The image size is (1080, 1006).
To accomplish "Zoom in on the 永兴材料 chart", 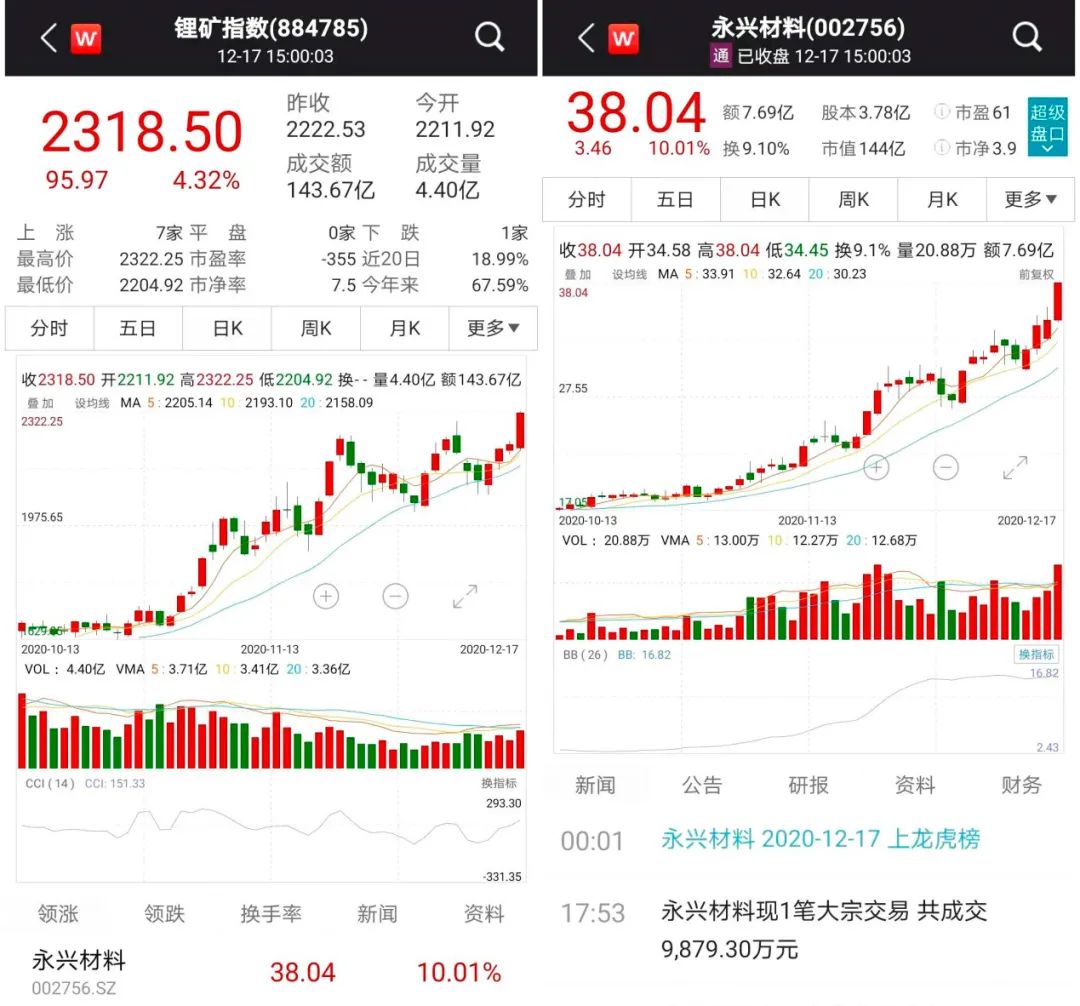I will (x=876, y=467).
